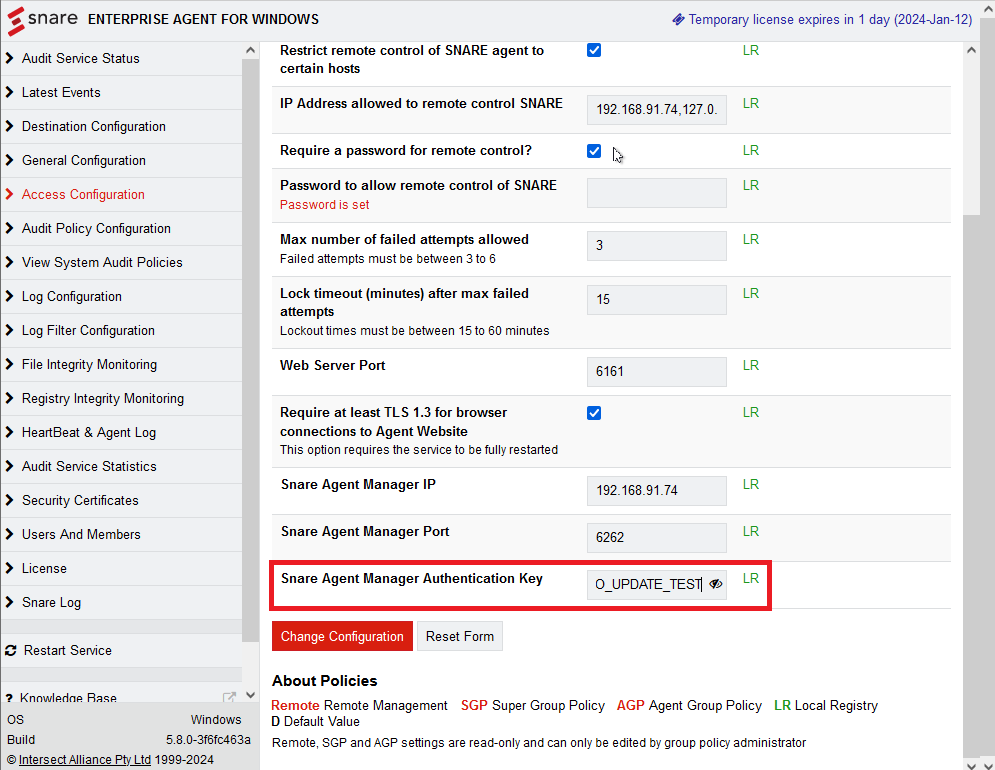Open Audit Service Statistics page
The height and width of the screenshot is (770, 995).
[x=89, y=466]
